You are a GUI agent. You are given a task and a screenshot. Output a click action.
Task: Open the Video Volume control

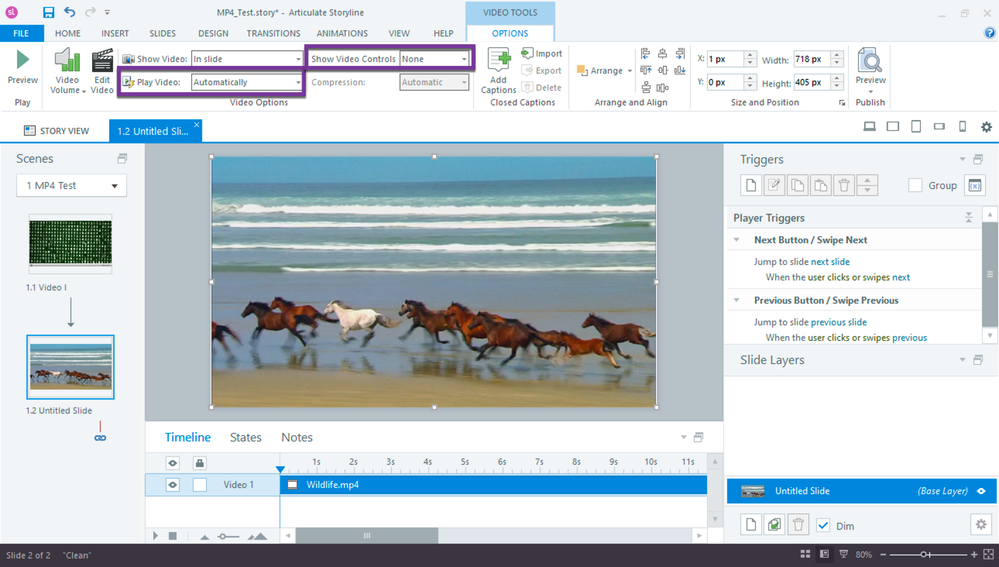pyautogui.click(x=67, y=72)
